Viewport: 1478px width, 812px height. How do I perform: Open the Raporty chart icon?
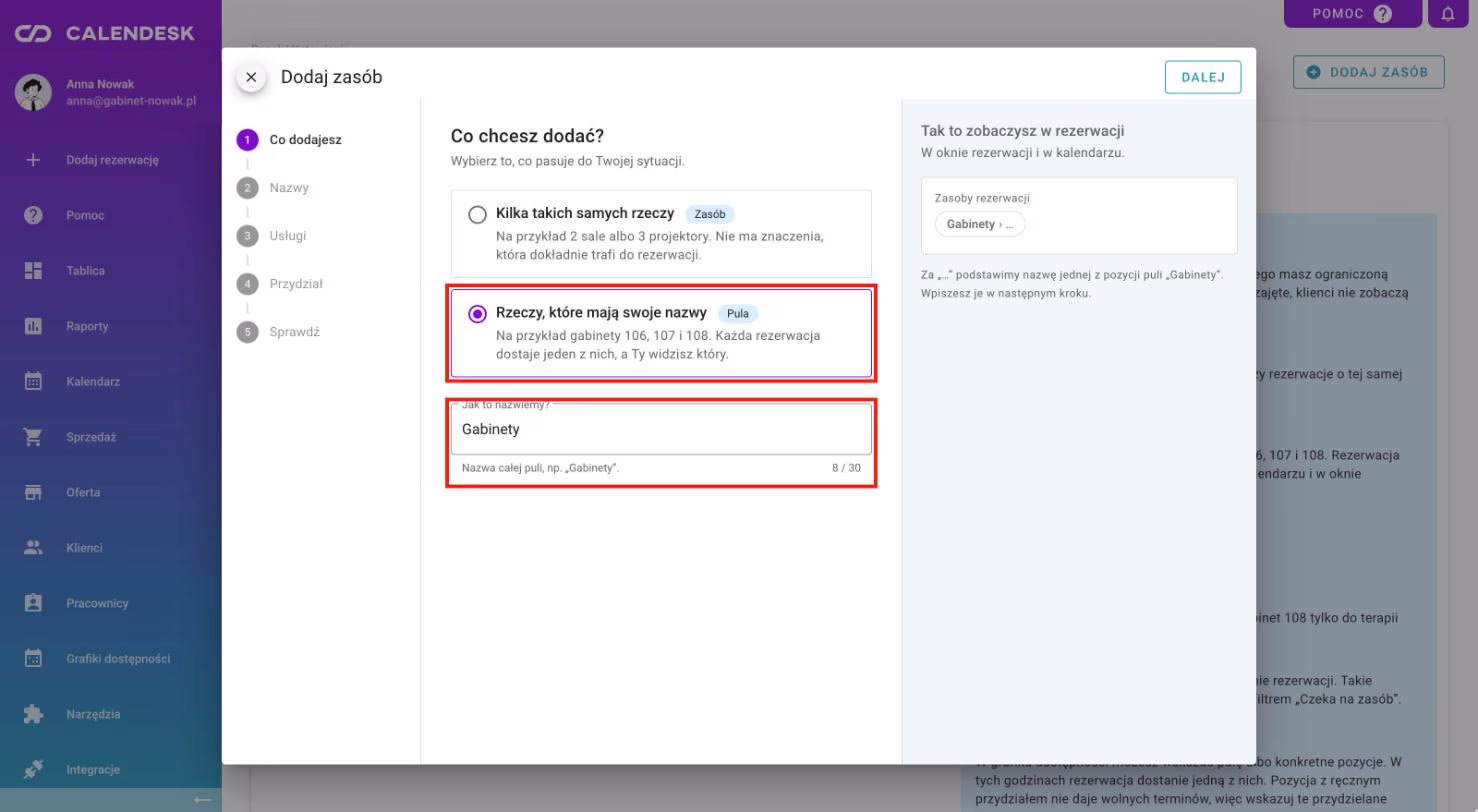point(33,326)
